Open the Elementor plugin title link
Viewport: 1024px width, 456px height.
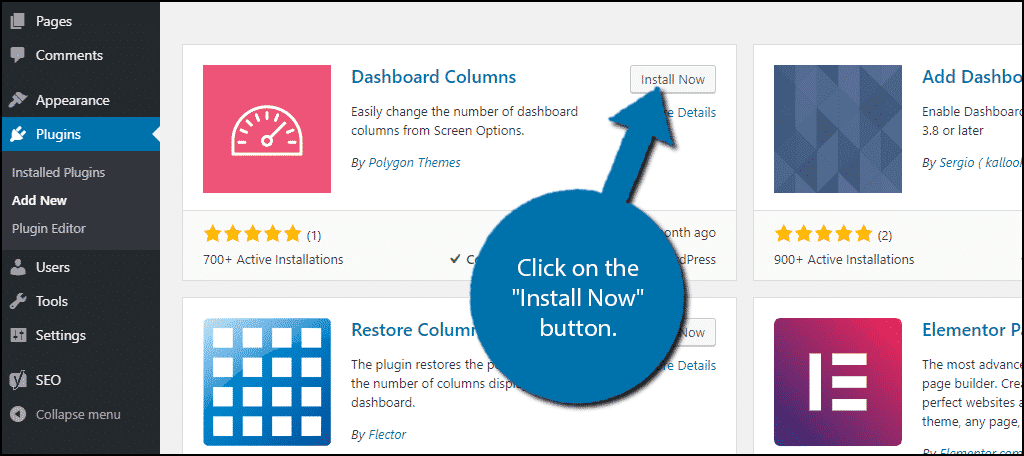pos(972,329)
